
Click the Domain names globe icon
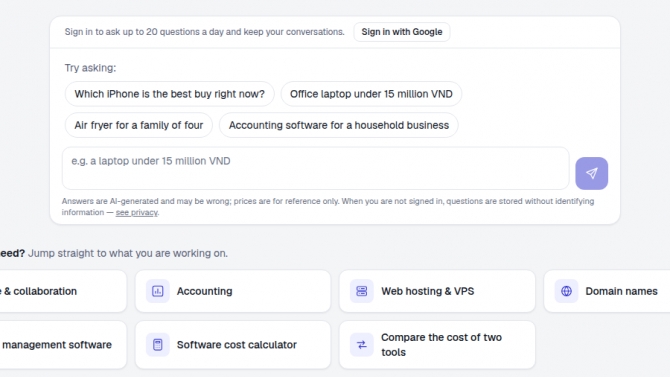[566, 291]
